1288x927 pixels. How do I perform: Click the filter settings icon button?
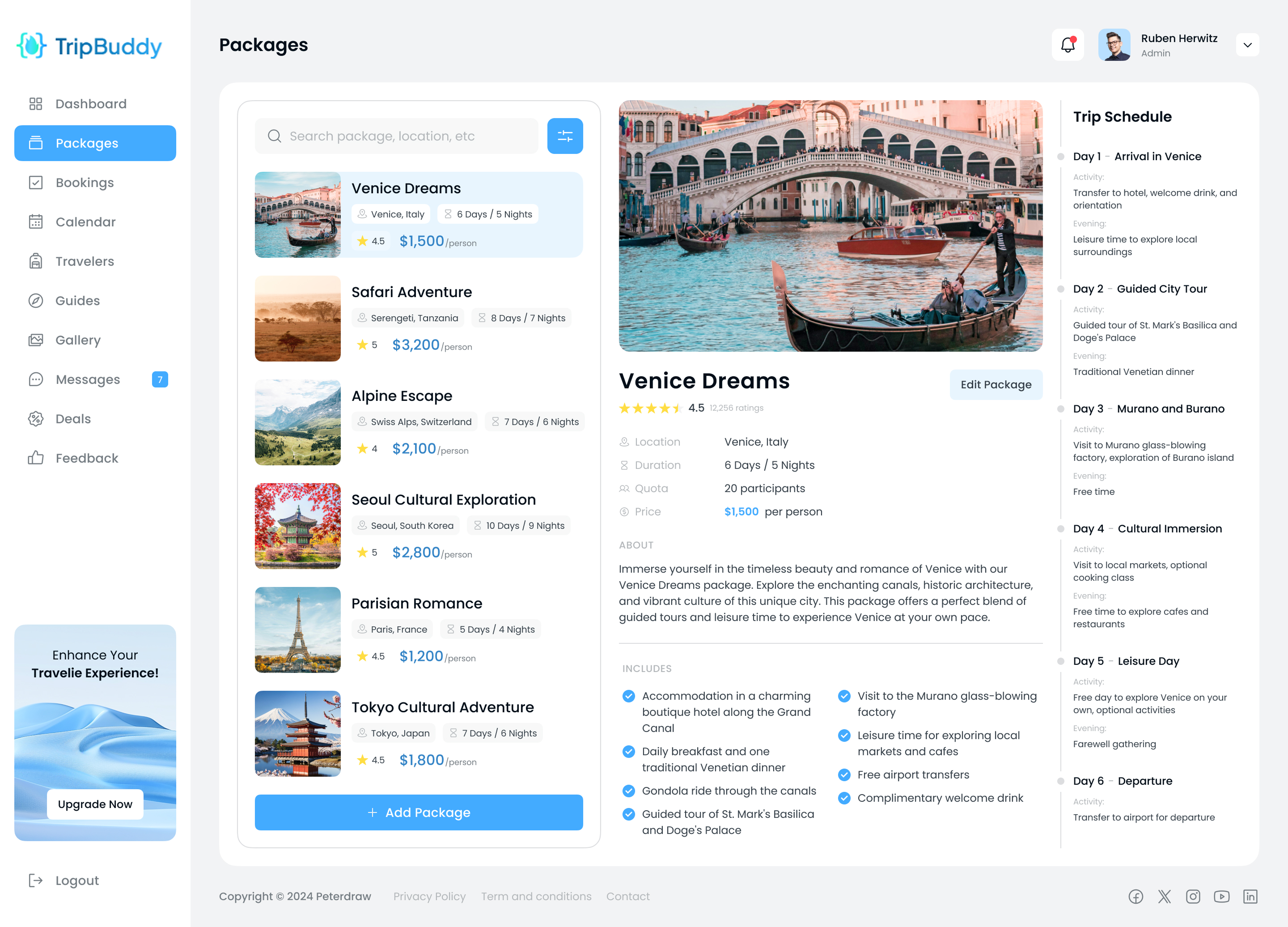[564, 136]
